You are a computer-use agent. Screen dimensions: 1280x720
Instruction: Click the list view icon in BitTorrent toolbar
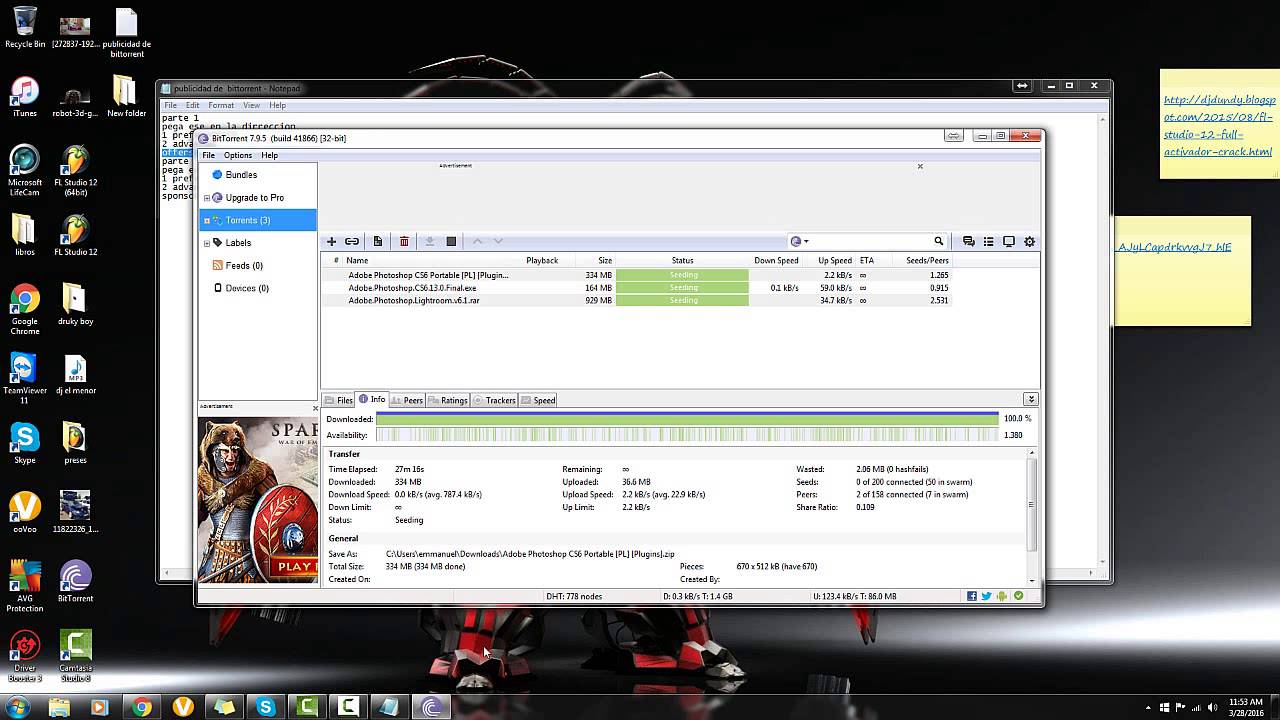988,241
